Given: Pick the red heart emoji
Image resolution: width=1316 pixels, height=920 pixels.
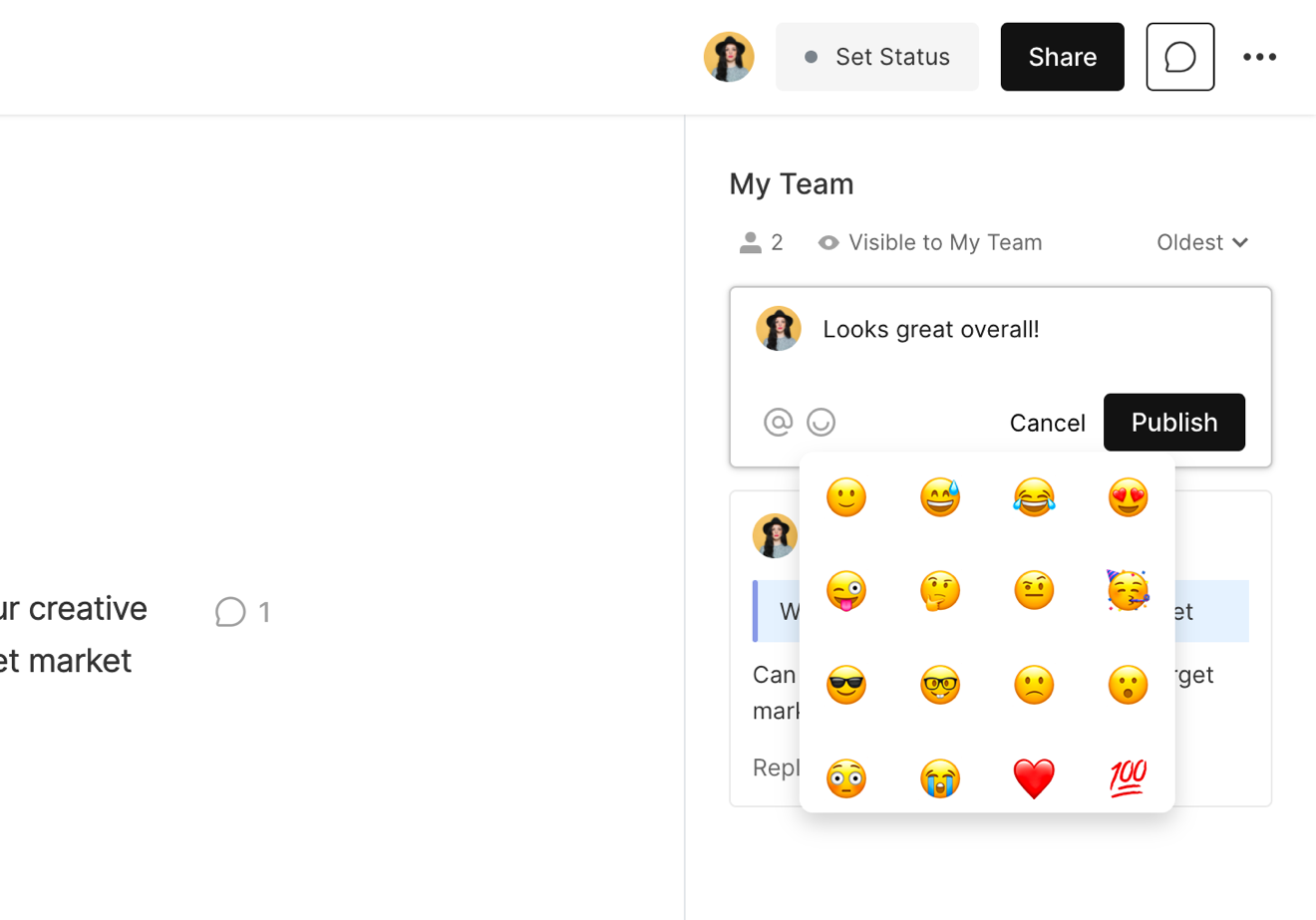Looking at the screenshot, I should 1034,778.
